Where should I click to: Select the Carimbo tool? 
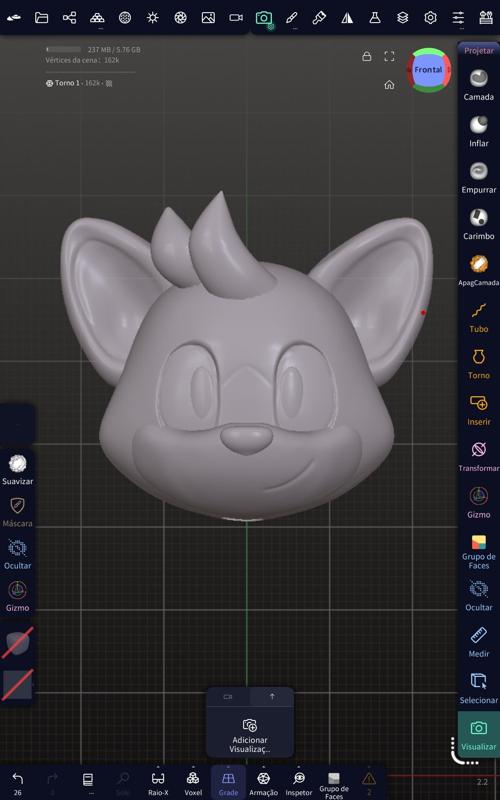(x=479, y=224)
